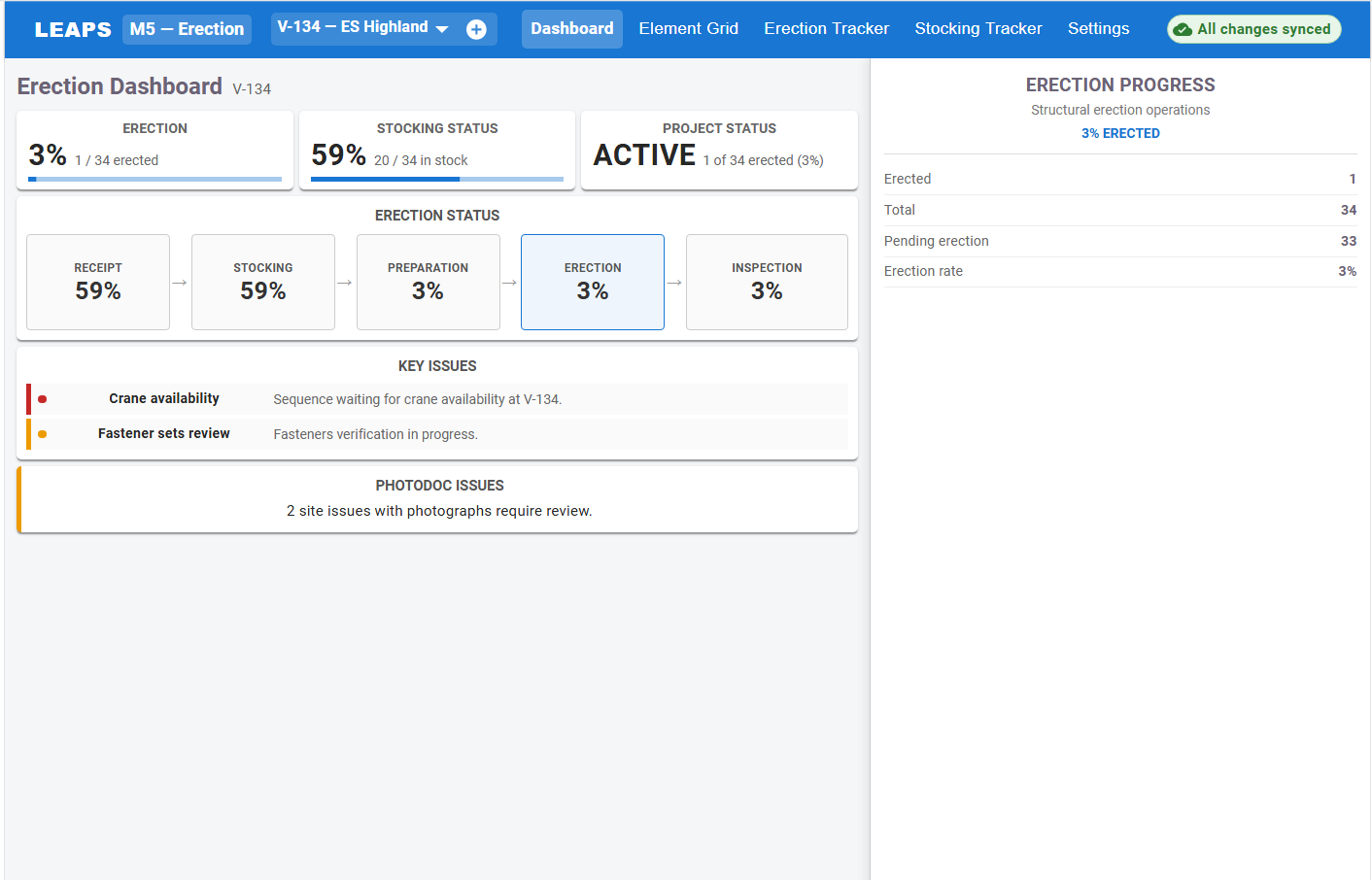The height and width of the screenshot is (880, 1372).
Task: Select the highlighted Erection 3% stage card
Action: click(x=593, y=282)
